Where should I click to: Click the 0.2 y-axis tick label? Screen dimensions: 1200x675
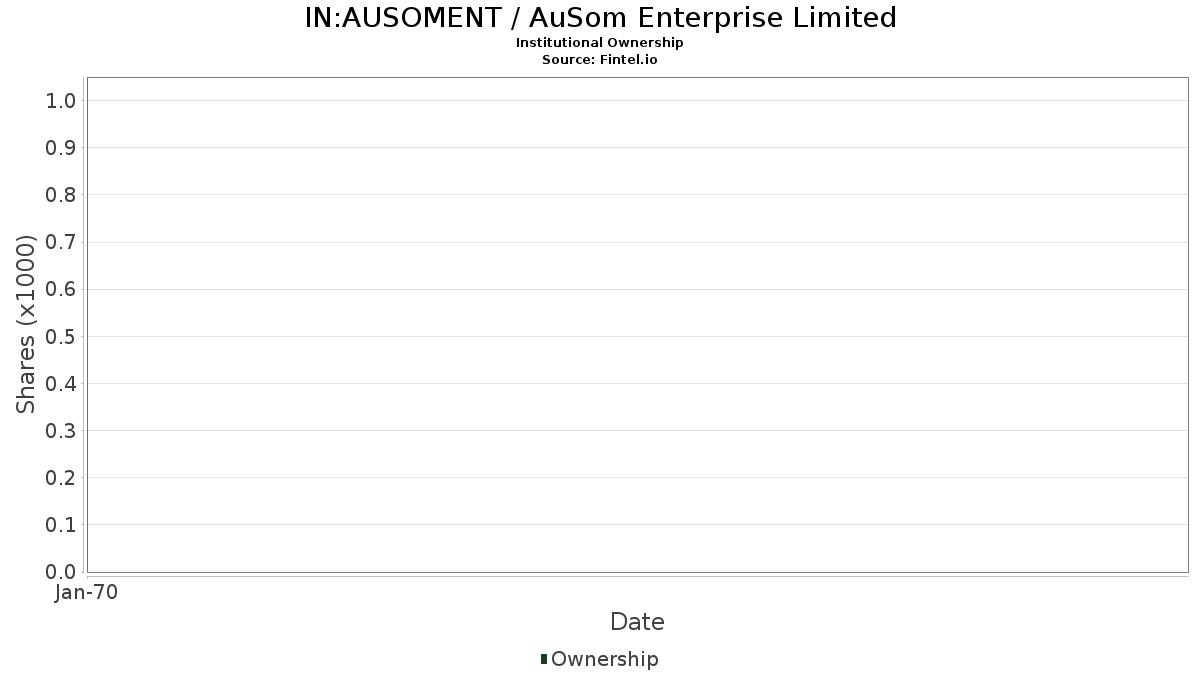61,478
